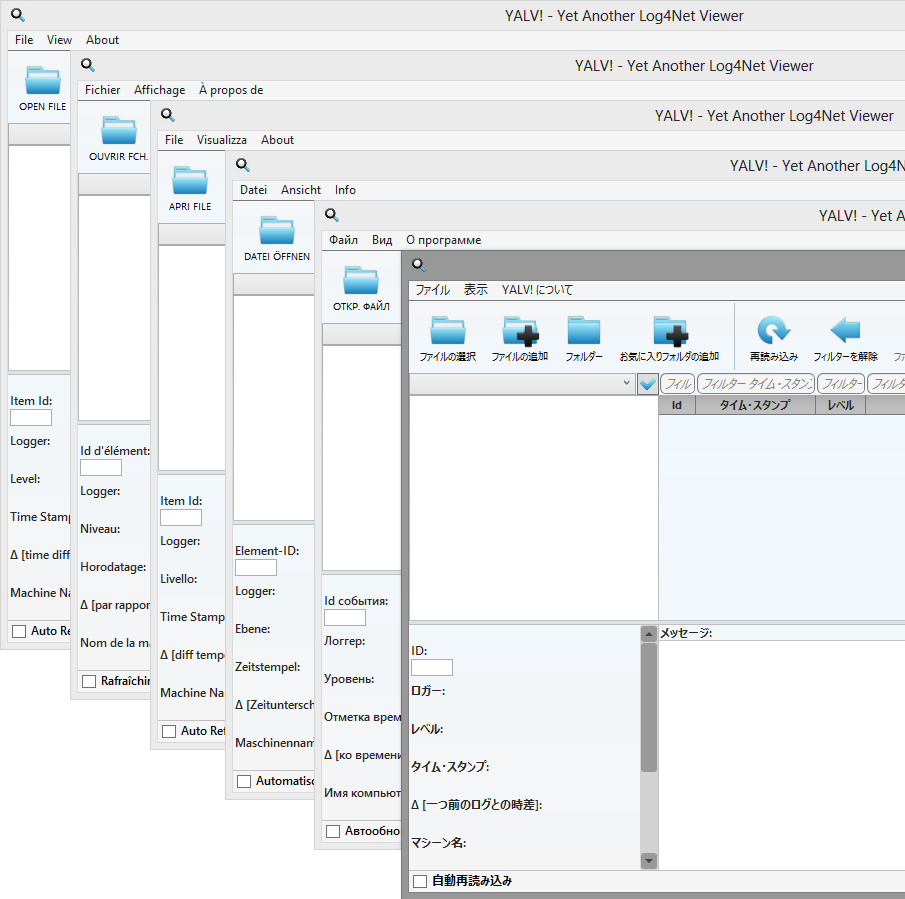
Task: Click the ID input box in Japanese window
Action: 432,668
